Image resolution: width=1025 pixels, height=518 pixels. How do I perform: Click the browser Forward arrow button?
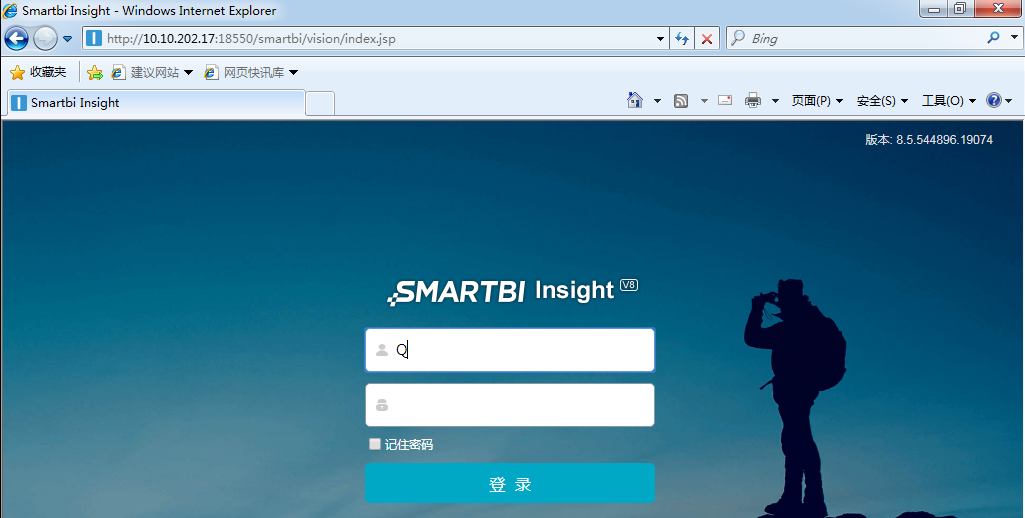pyautogui.click(x=45, y=39)
